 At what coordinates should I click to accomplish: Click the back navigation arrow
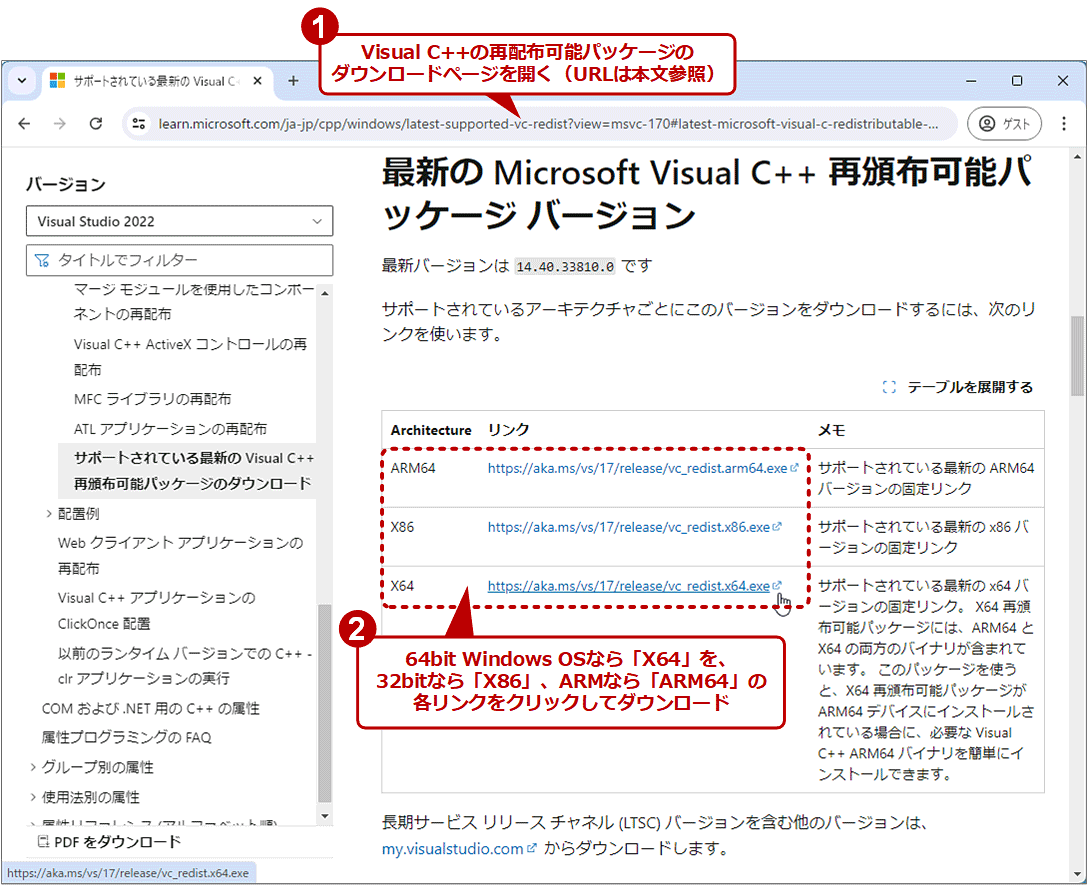click(24, 123)
